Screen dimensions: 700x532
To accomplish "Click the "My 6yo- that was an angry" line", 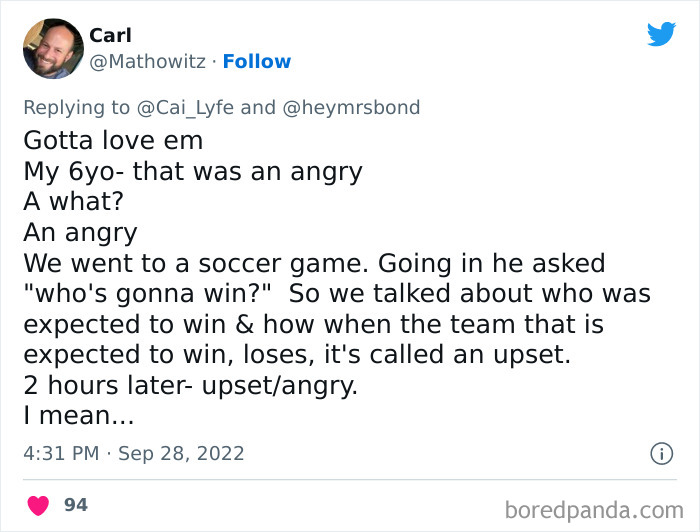I will [192, 171].
